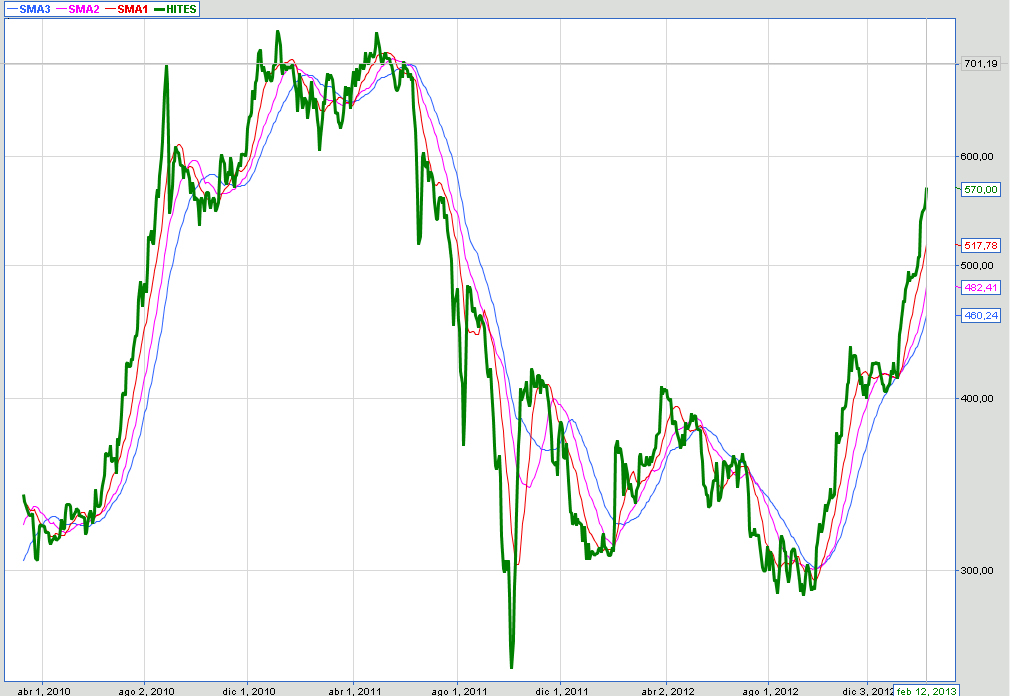Click the green 570,00 last price tag
The width and height of the screenshot is (1010, 696).
point(980,189)
